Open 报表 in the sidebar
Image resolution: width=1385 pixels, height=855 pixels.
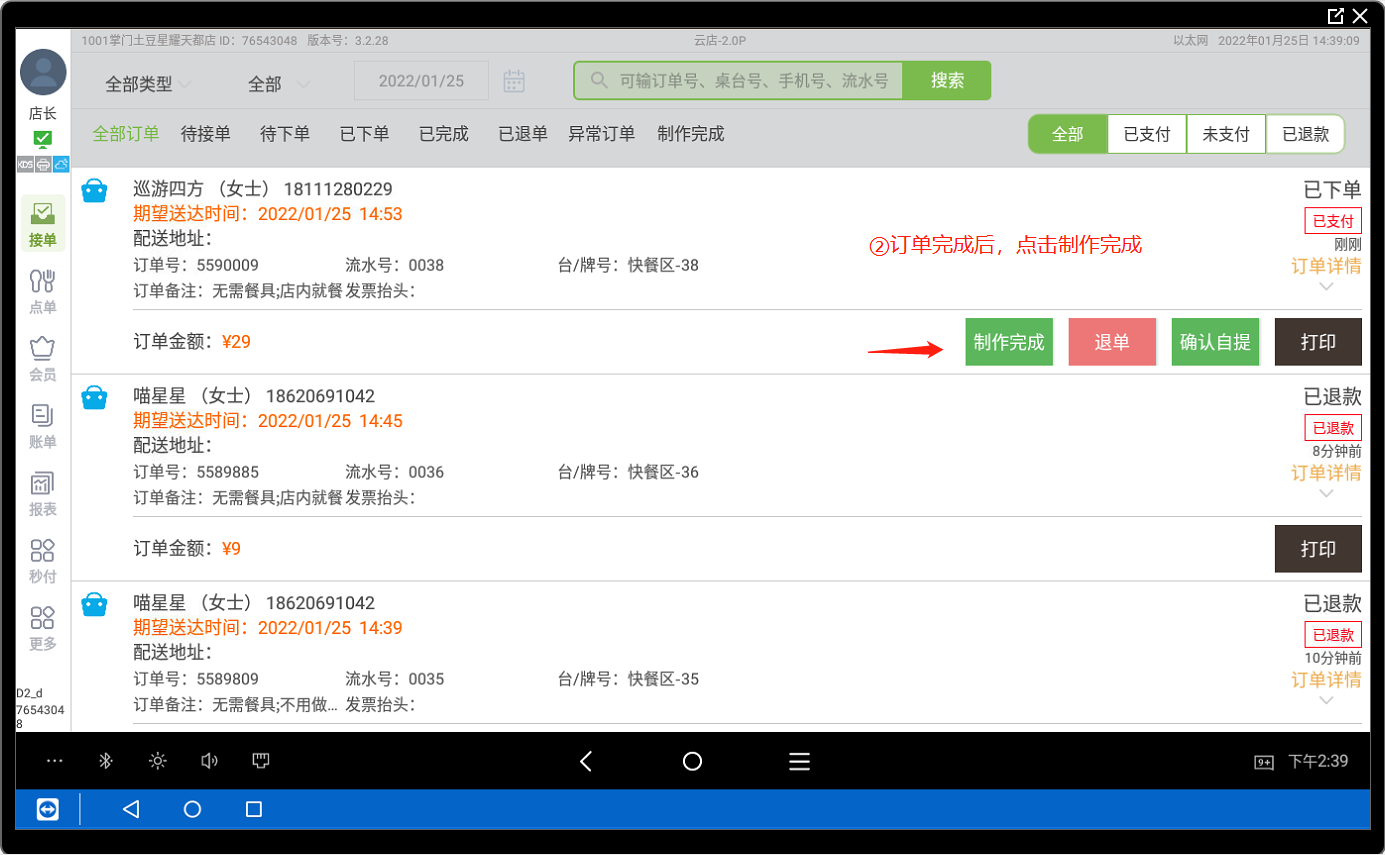[x=43, y=493]
